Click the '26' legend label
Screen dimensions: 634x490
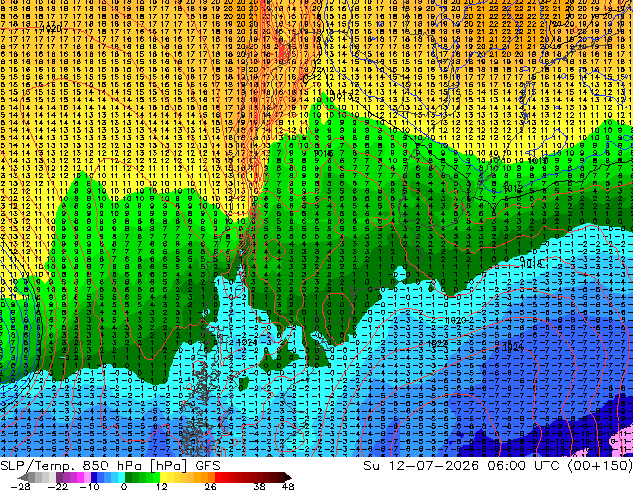(210, 486)
